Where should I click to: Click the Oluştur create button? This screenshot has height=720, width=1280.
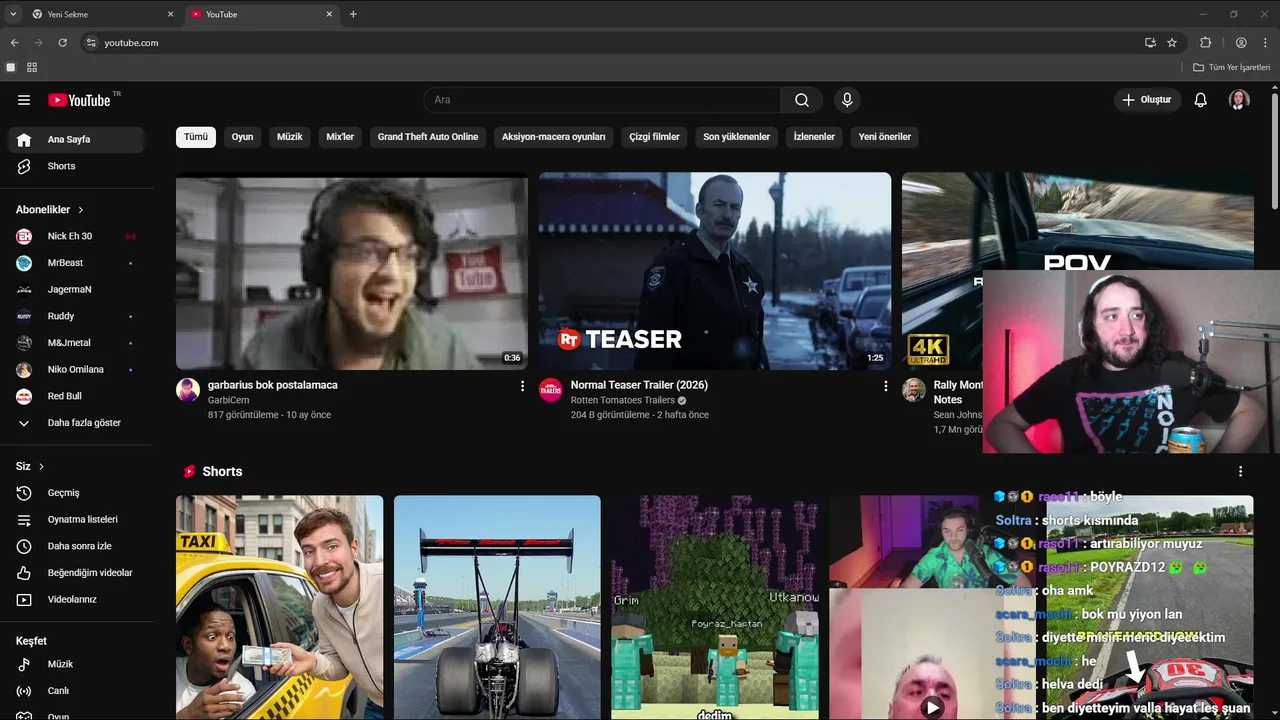[x=1147, y=100]
